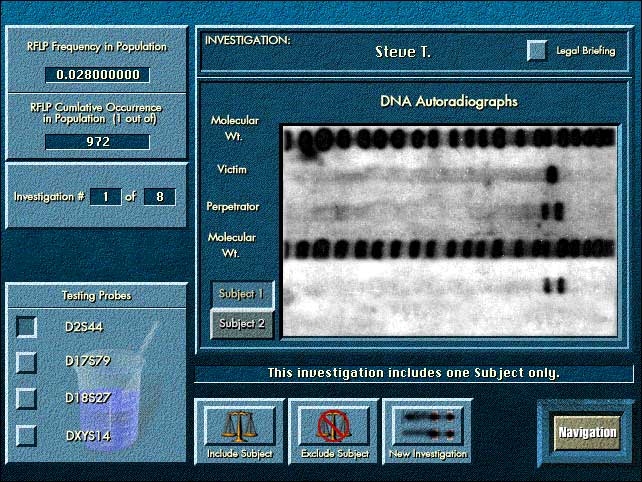Click the DXYS14 probe name
This screenshot has width=642, height=482.
click(88, 435)
